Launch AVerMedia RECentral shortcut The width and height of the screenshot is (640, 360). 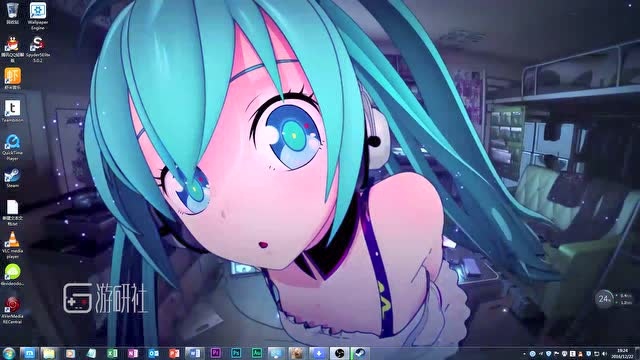pyautogui.click(x=13, y=310)
